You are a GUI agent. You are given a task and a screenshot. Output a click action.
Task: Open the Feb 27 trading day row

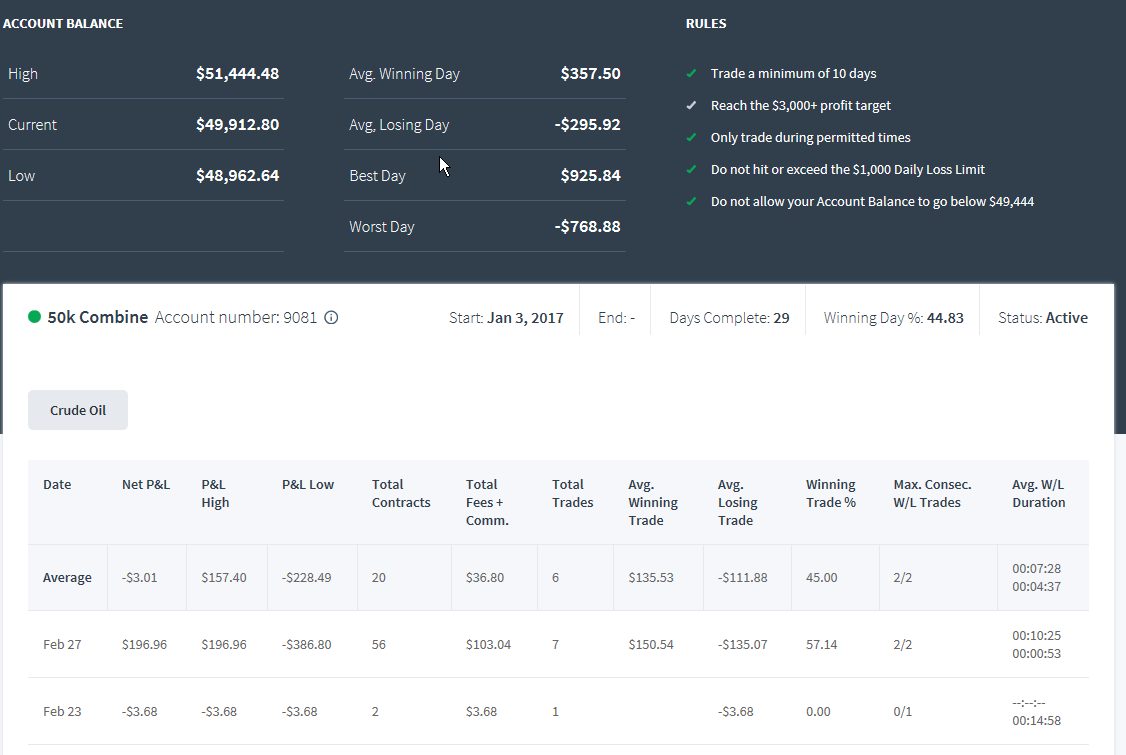click(558, 644)
